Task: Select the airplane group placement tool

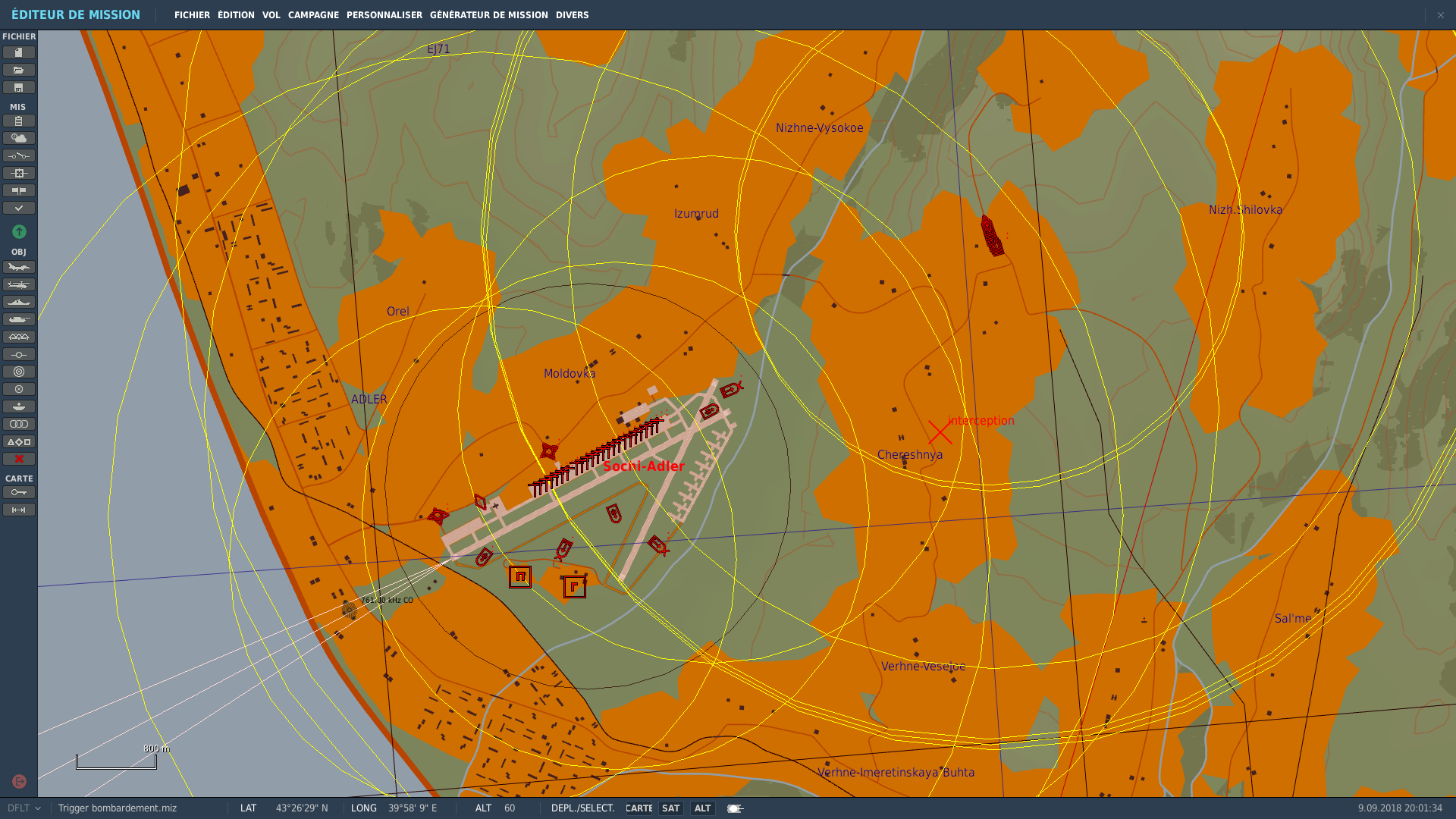Action: tap(19, 267)
